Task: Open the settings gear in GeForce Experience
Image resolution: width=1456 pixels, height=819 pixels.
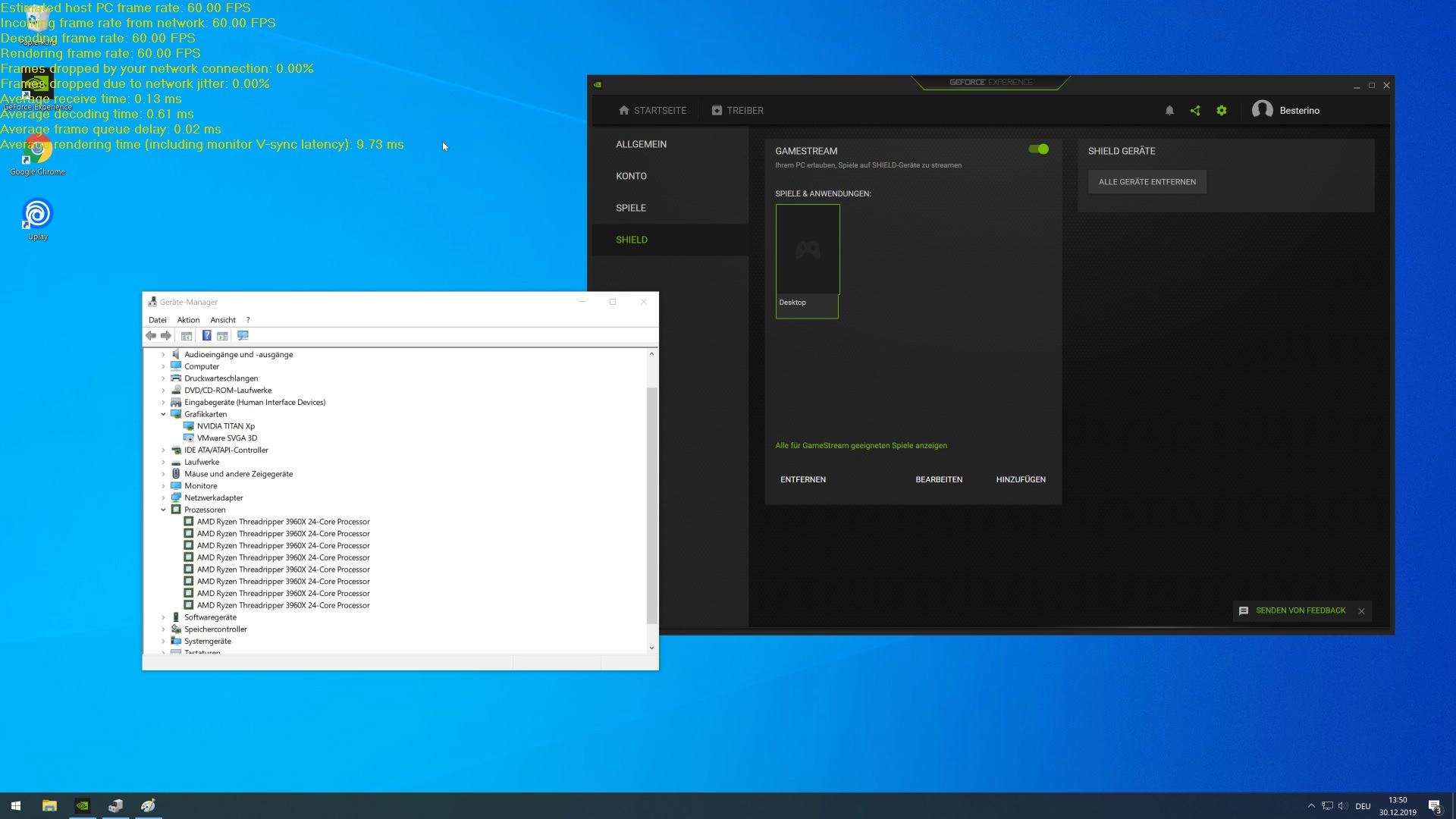Action: tap(1222, 111)
